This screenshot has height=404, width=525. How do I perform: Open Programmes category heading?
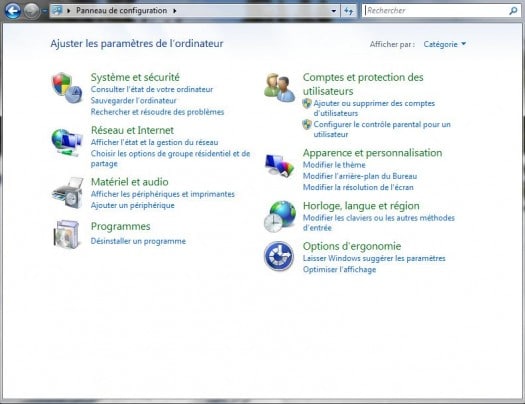pyautogui.click(x=121, y=226)
